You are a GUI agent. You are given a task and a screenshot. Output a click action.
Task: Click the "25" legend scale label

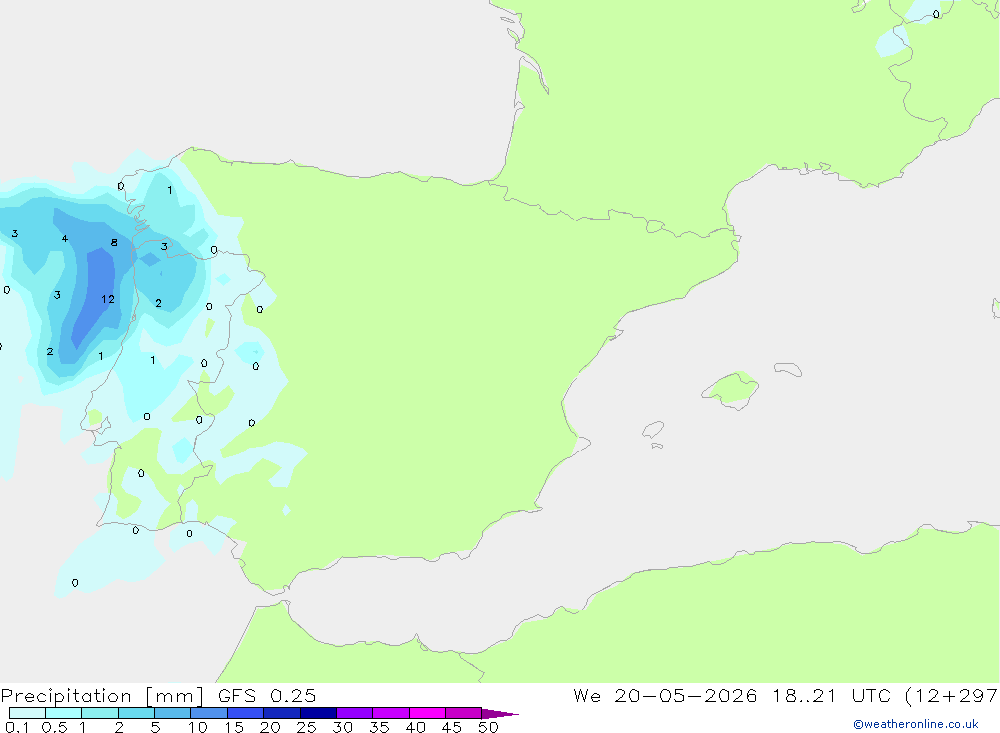(307, 727)
